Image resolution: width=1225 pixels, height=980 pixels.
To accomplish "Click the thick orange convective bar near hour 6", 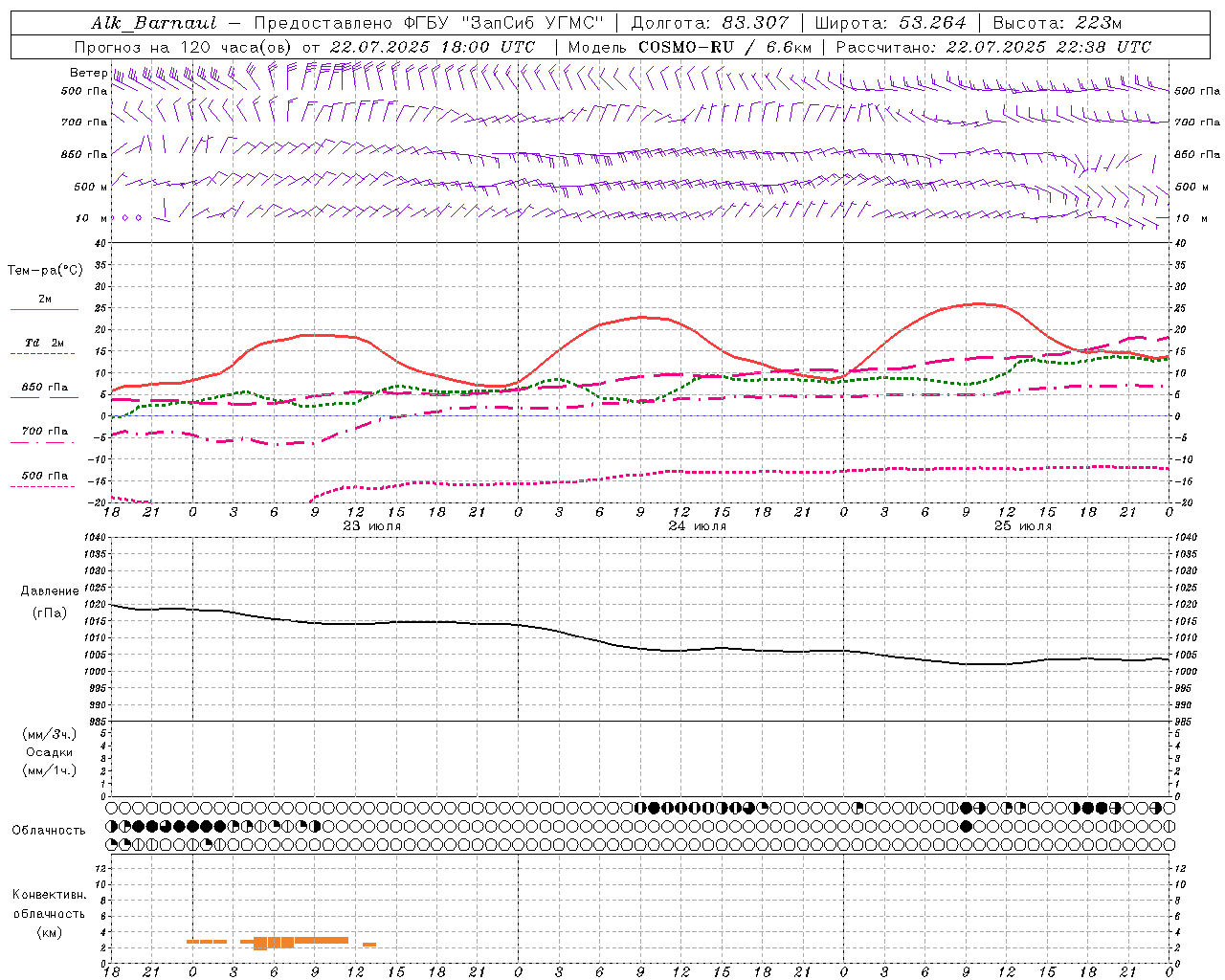I will click(x=274, y=943).
